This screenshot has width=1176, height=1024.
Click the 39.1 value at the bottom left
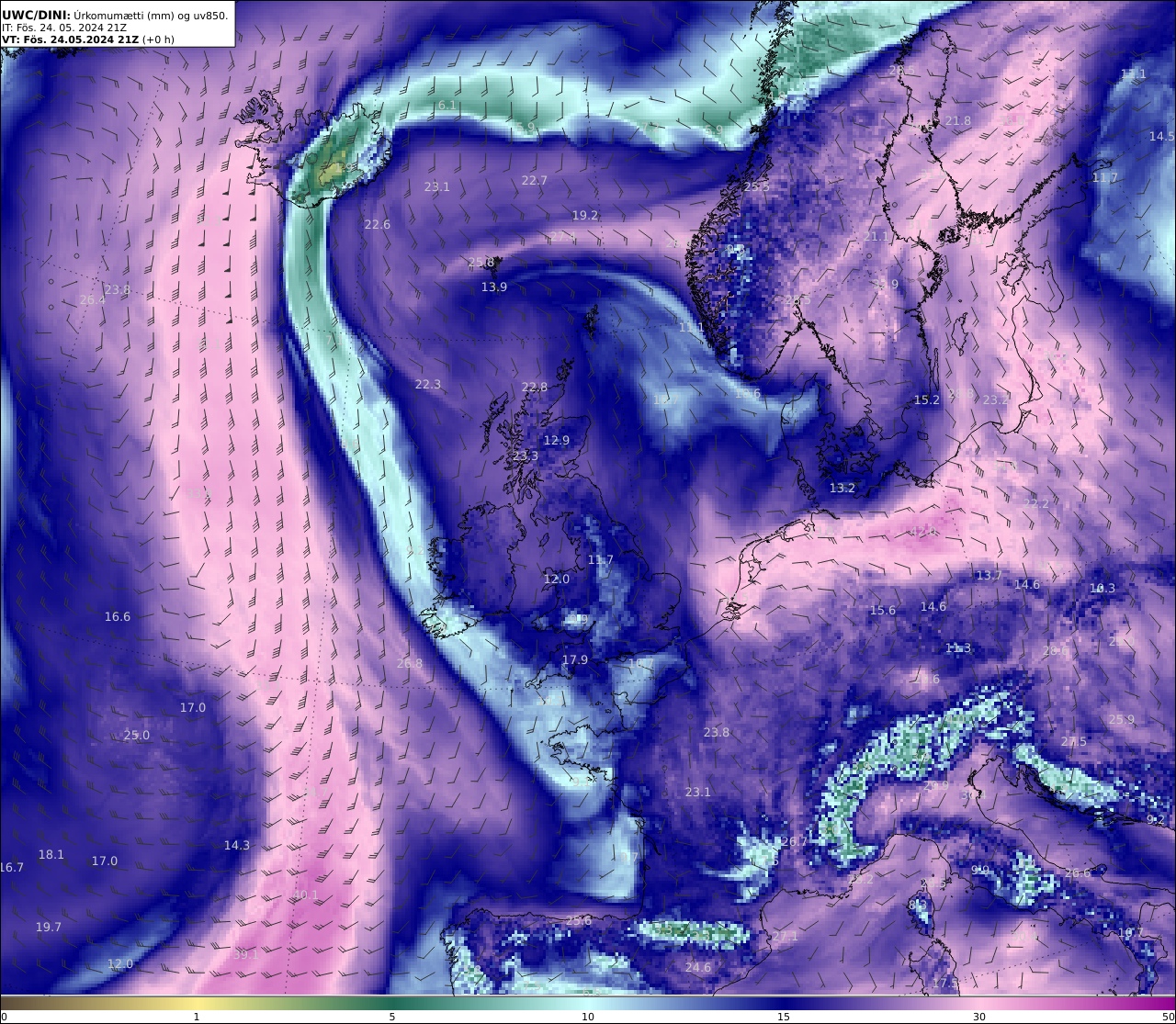(x=245, y=955)
